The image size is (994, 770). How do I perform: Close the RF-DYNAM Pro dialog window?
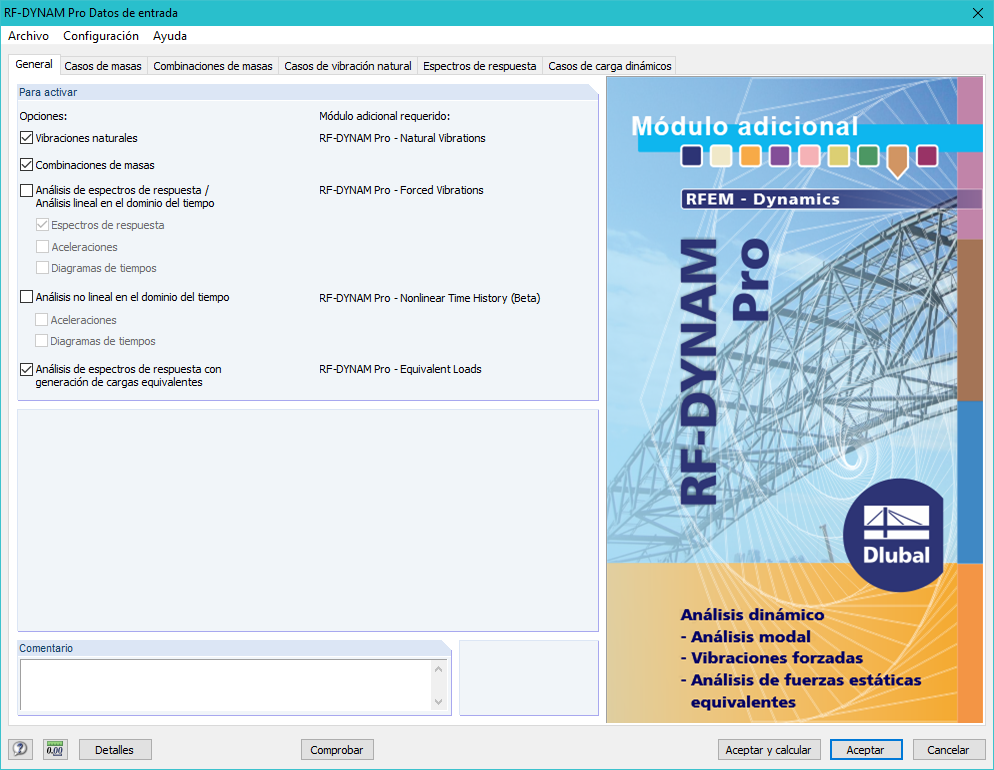point(978,13)
